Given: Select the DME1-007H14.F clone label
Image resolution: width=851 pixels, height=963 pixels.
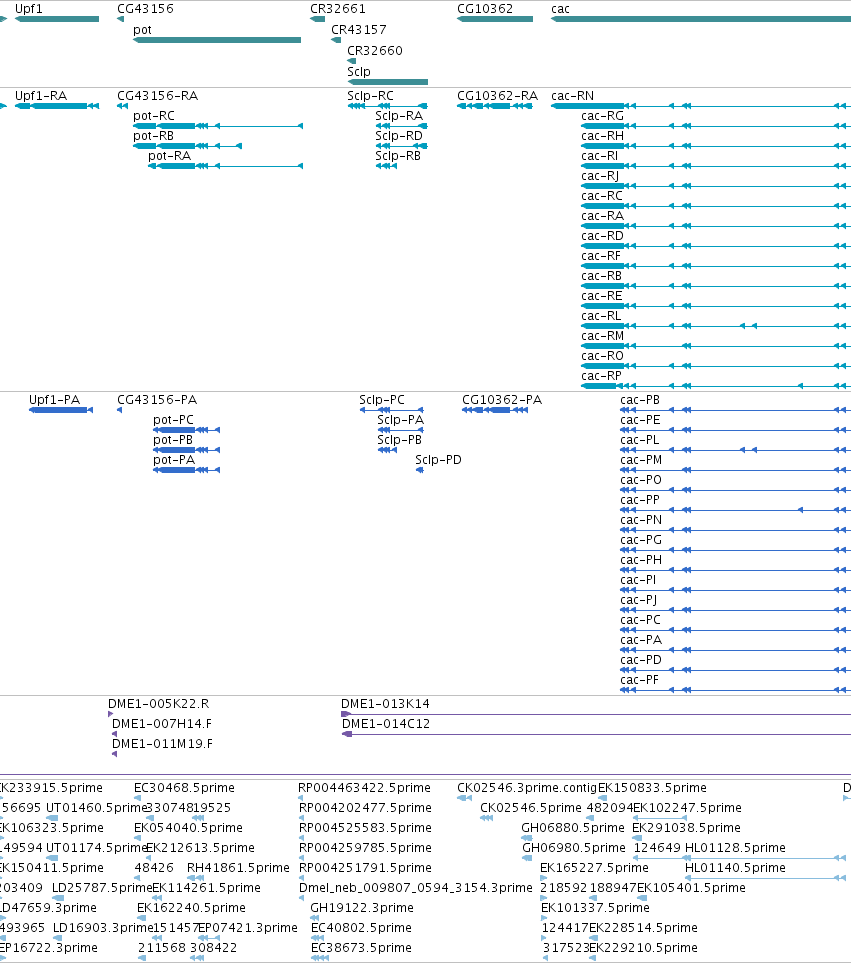Looking at the screenshot, I should [x=162, y=723].
